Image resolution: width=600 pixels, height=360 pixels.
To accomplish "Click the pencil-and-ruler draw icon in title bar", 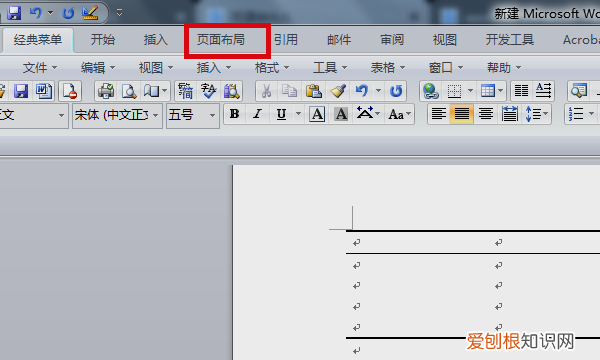I will pyautogui.click(x=90, y=13).
